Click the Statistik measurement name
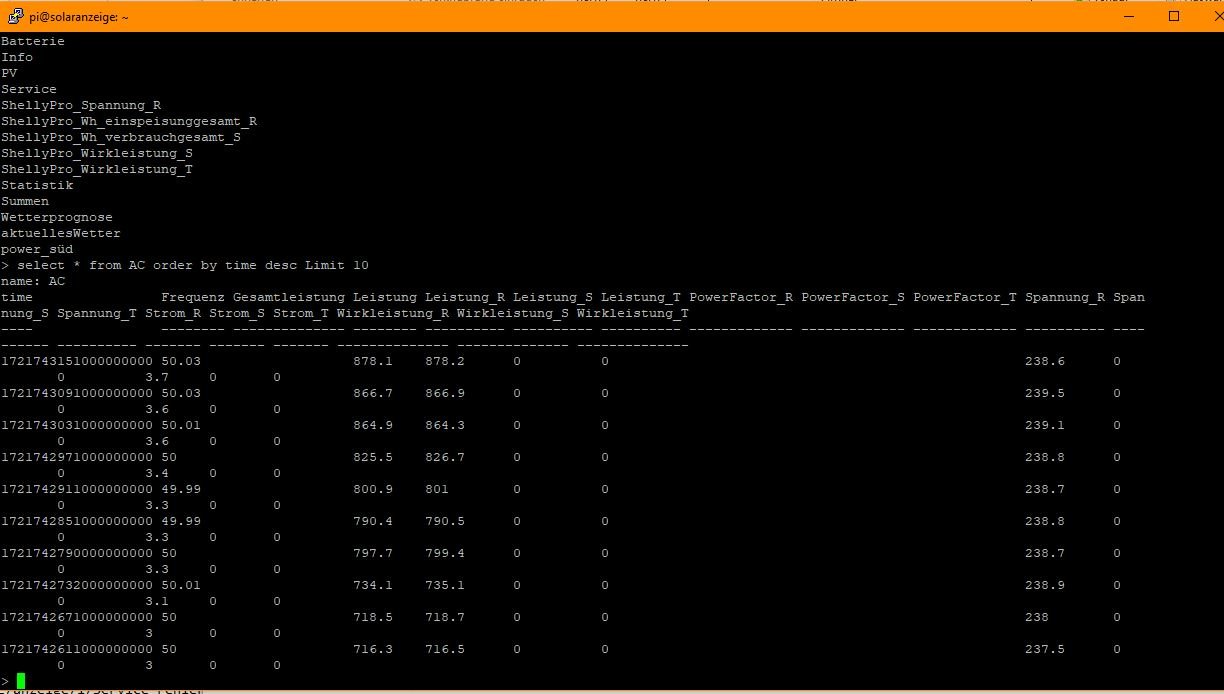 click(x=37, y=185)
